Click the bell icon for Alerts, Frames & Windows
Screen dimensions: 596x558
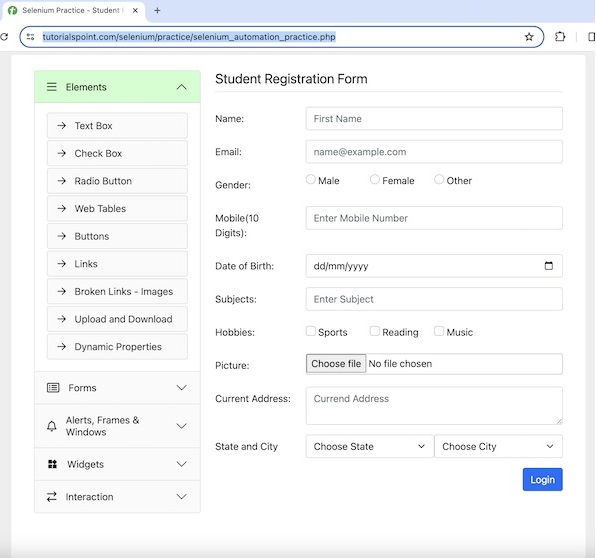tap(52, 426)
